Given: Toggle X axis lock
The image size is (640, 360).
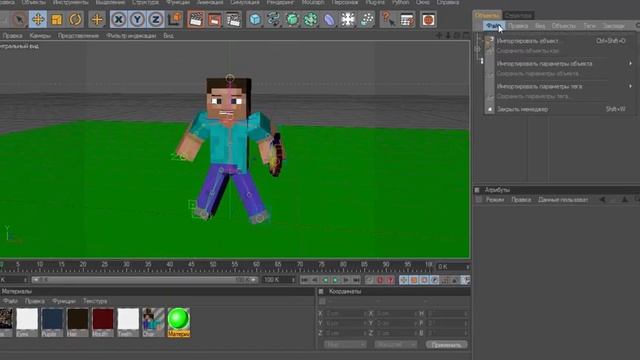Looking at the screenshot, I should pos(119,19).
